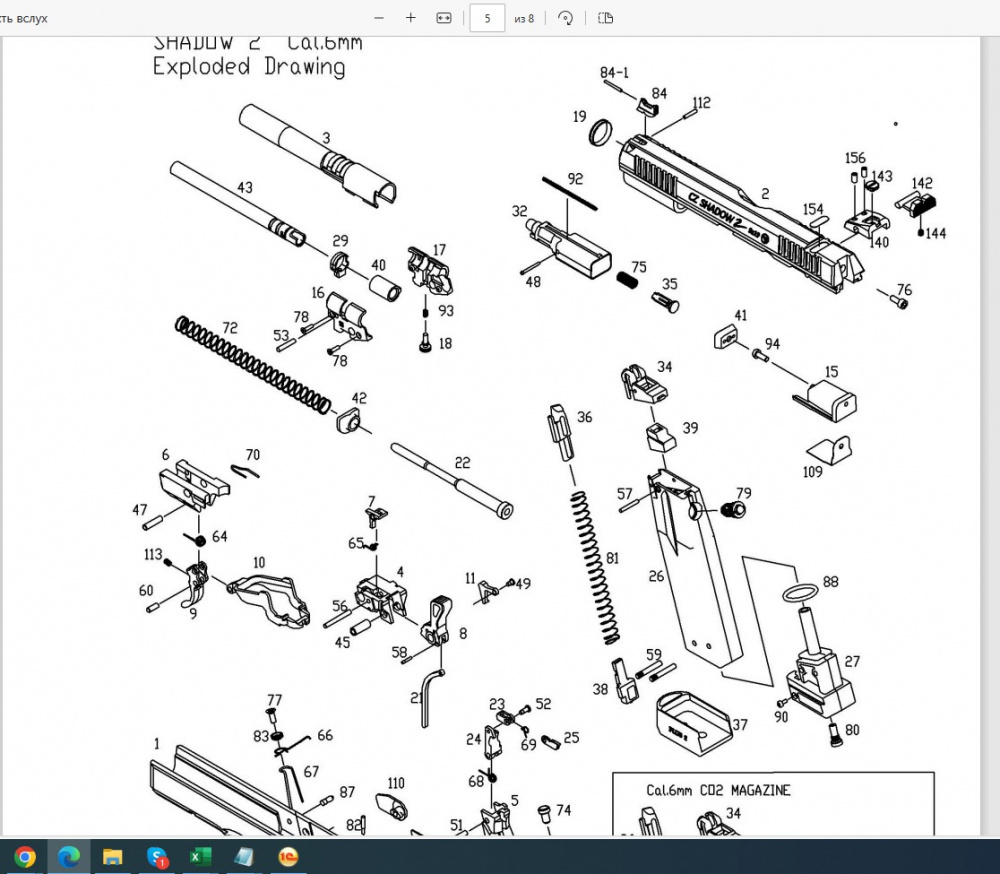Click the Cal.6mm CO2 MAGAZINE box heading
1000x874 pixels.
pyautogui.click(x=718, y=790)
